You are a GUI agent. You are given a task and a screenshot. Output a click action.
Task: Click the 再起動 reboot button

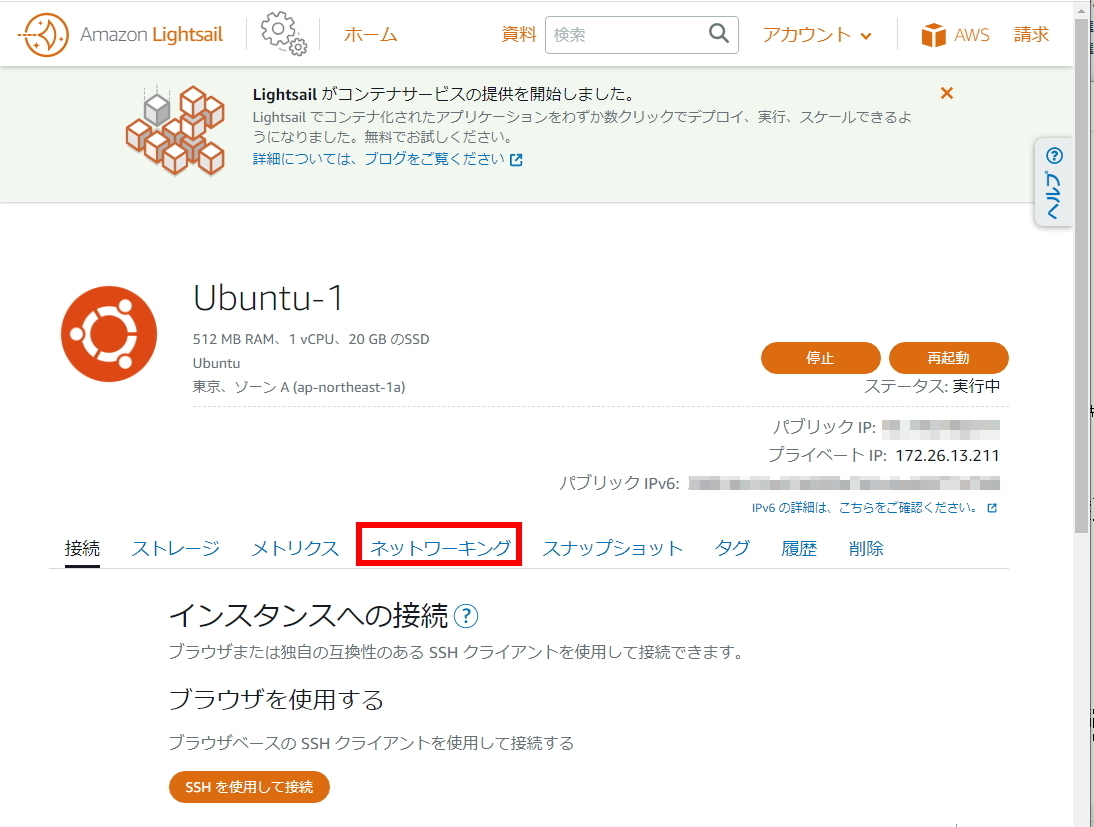point(948,358)
